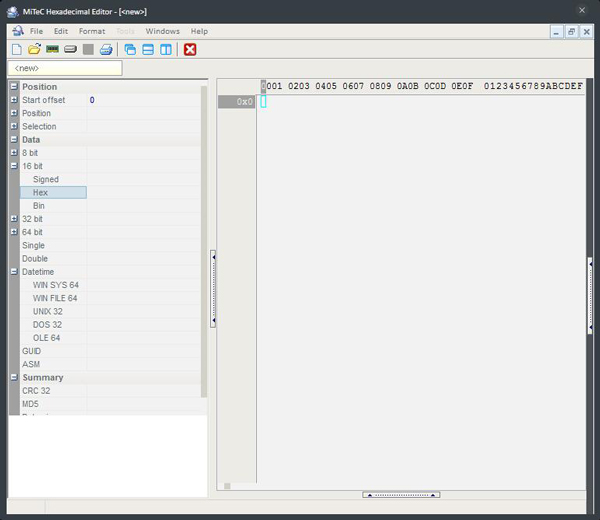Select the Bin row under 16 bit
600x520 pixels.
click(110, 205)
